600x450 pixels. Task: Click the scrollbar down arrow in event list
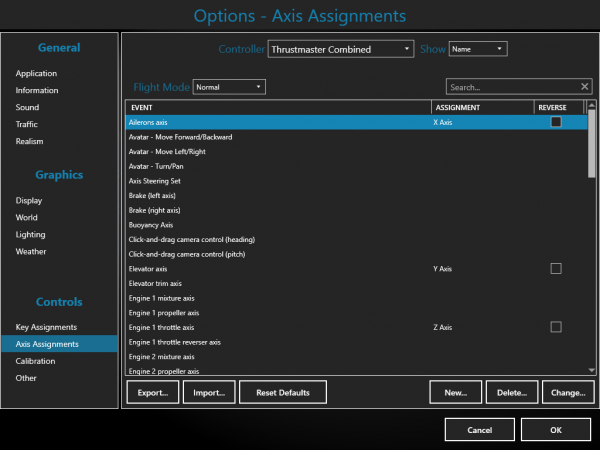[x=592, y=370]
